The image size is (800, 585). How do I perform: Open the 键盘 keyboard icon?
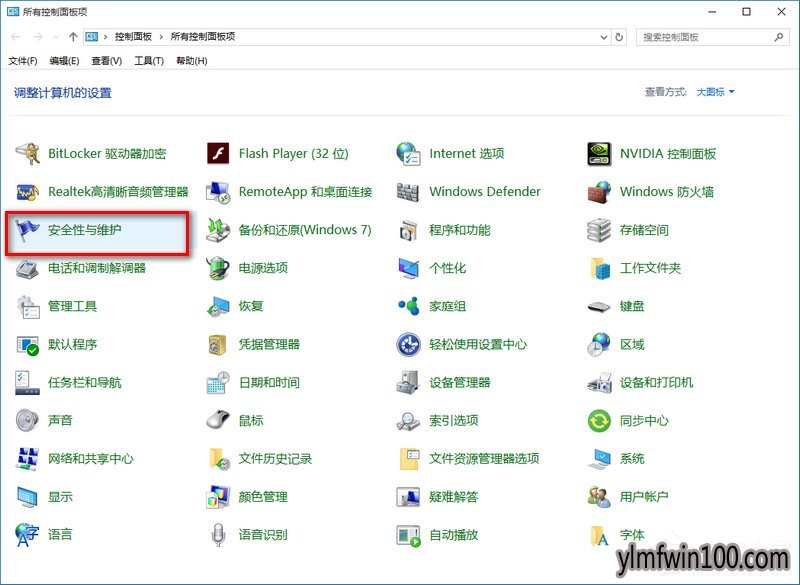pyautogui.click(x=599, y=307)
